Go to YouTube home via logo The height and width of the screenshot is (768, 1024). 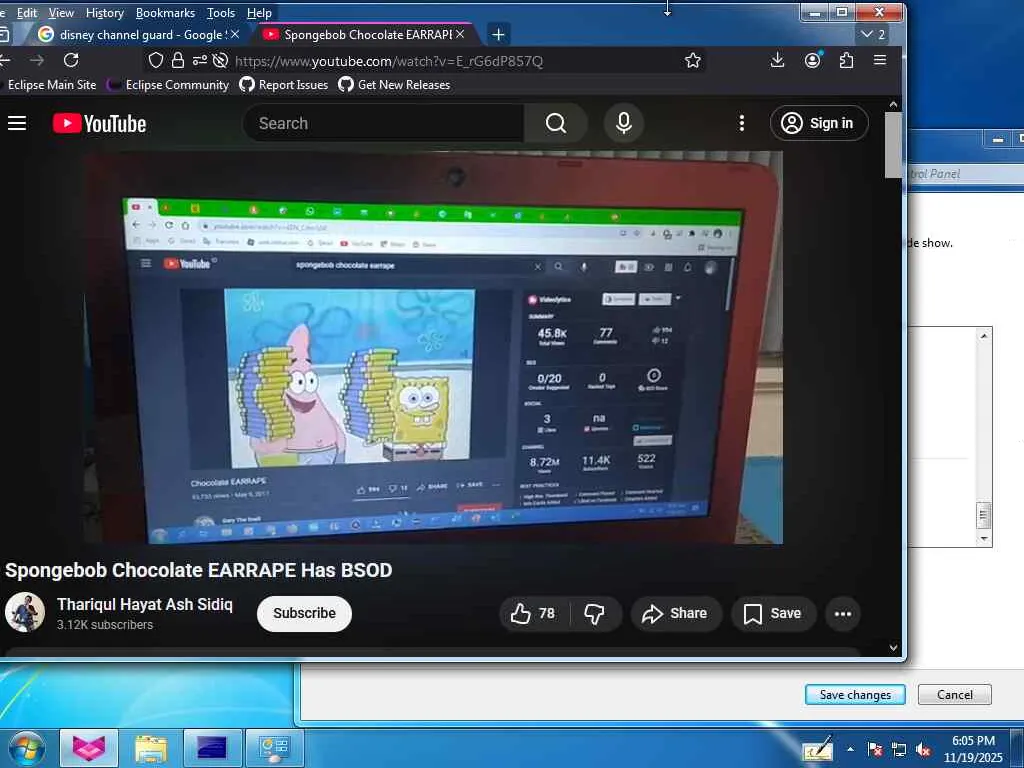tap(99, 123)
